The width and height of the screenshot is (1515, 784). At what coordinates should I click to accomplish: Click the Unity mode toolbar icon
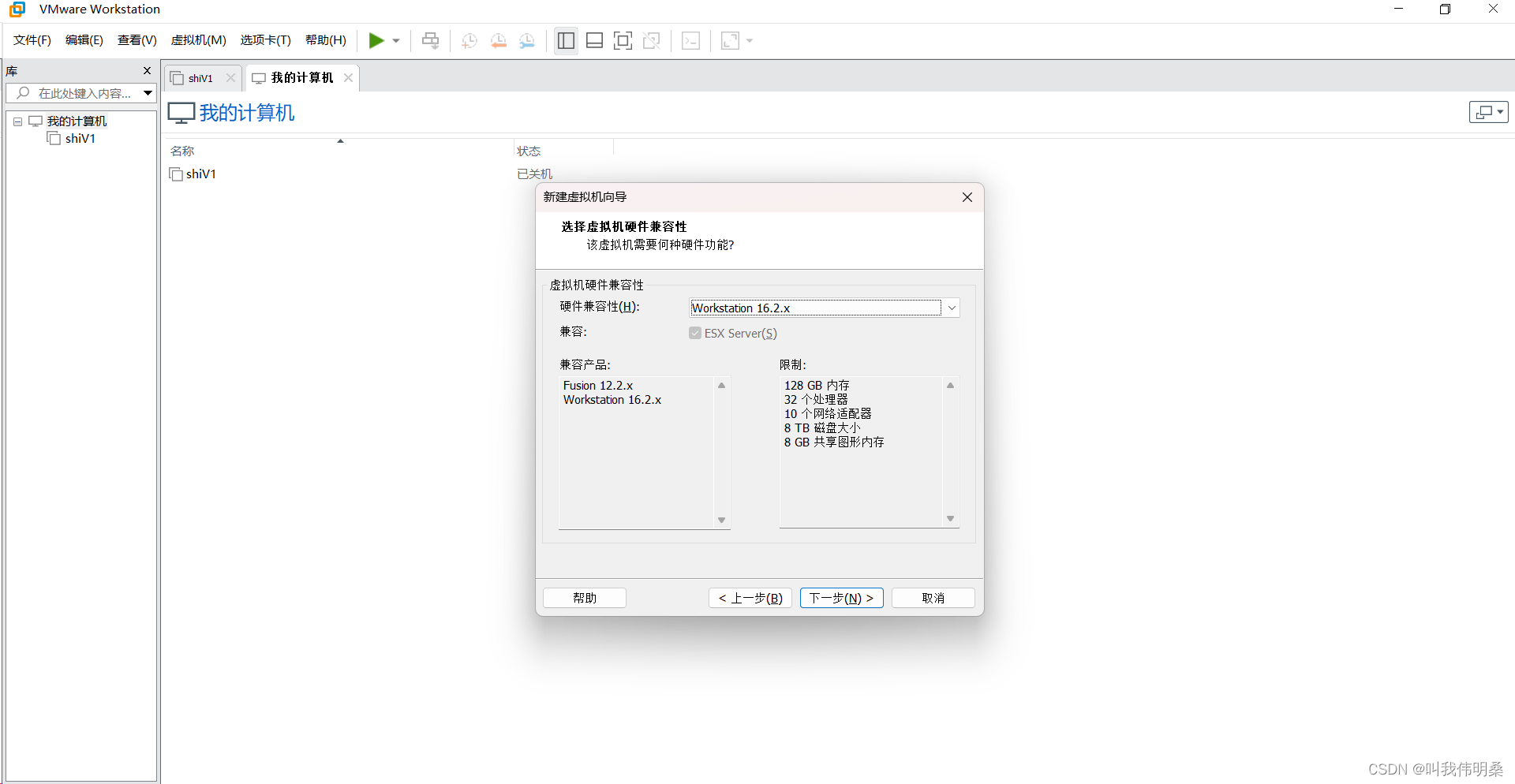(651, 40)
